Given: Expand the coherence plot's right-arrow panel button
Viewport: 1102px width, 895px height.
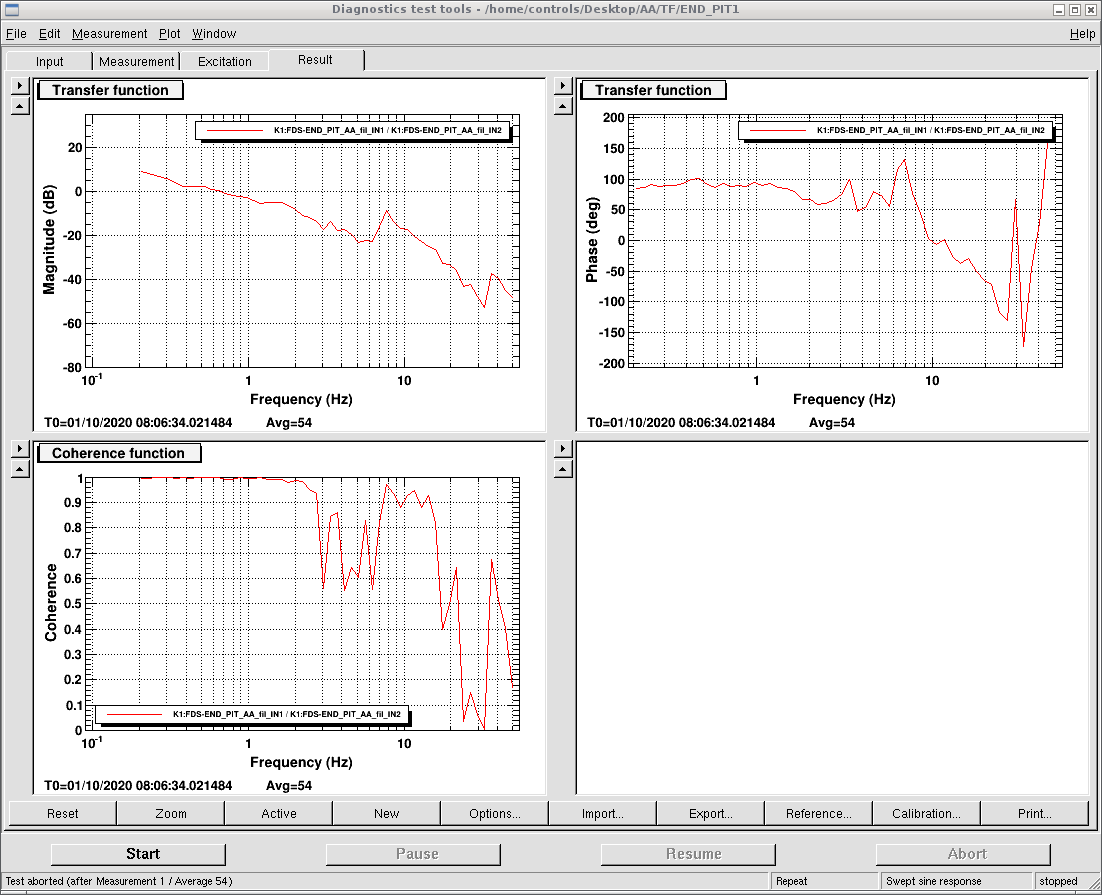Looking at the screenshot, I should (20, 449).
